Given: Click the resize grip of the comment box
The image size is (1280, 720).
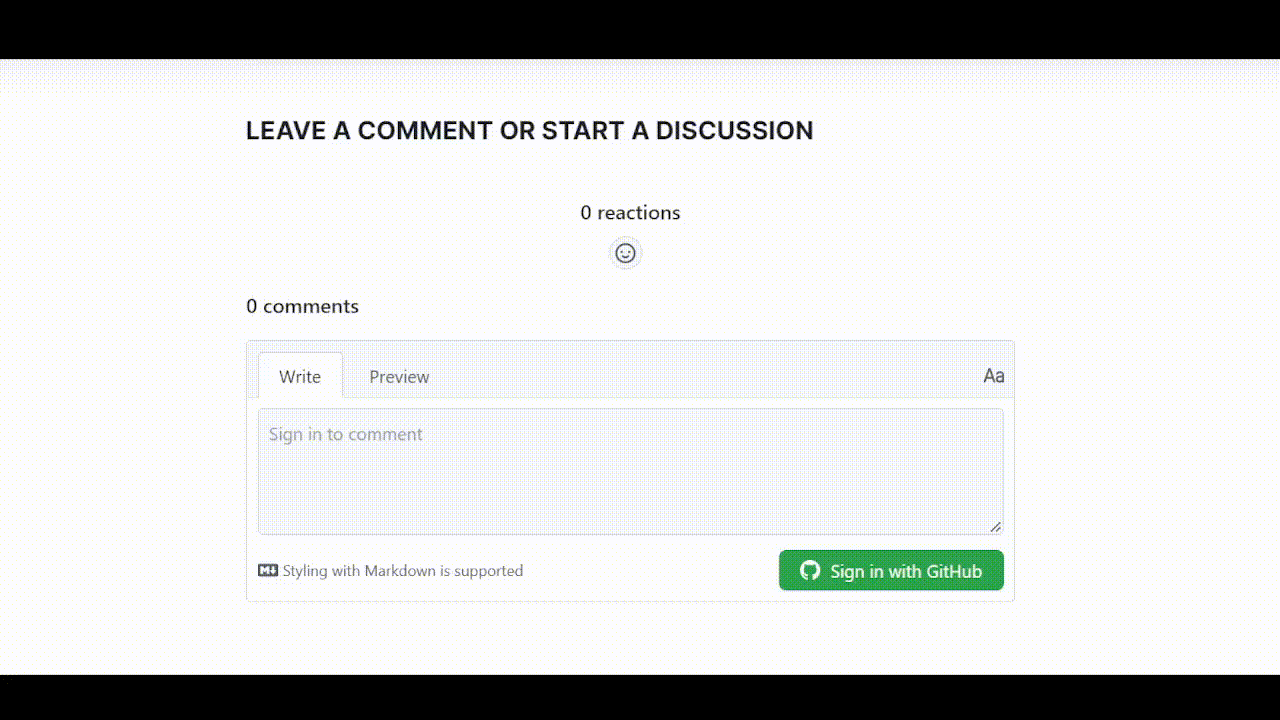Looking at the screenshot, I should pos(996,525).
